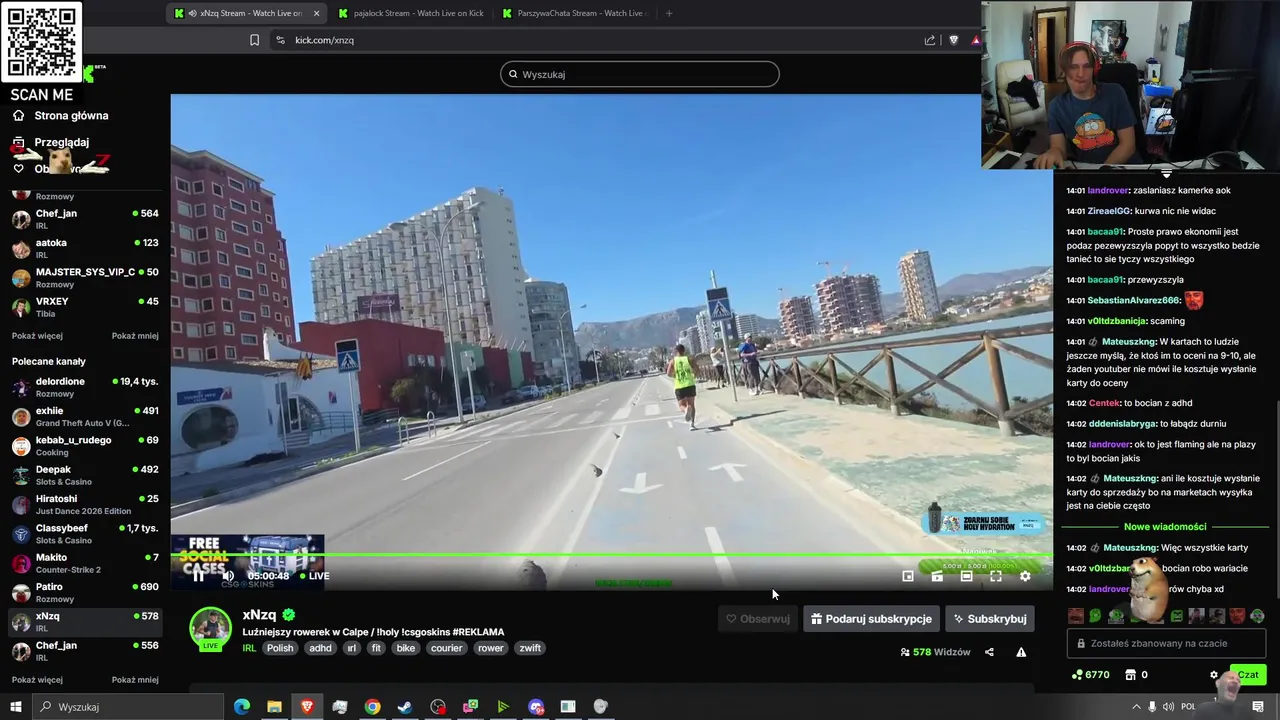
Task: Open Hiratoshi Just Dance channel
Action: [84, 504]
